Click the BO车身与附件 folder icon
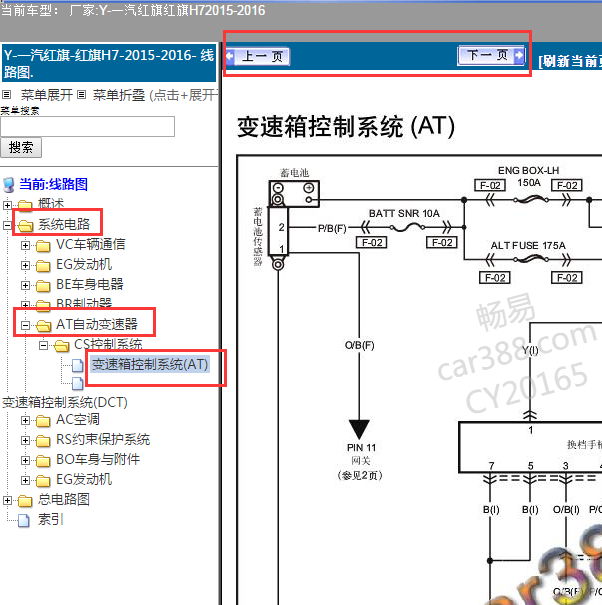 (x=43, y=461)
